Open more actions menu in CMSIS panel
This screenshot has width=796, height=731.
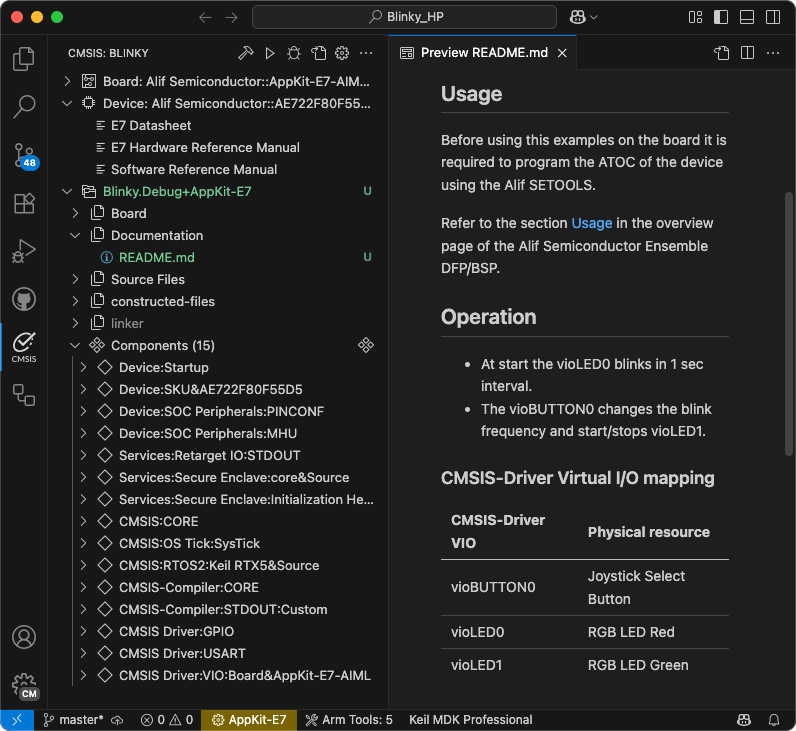[366, 53]
